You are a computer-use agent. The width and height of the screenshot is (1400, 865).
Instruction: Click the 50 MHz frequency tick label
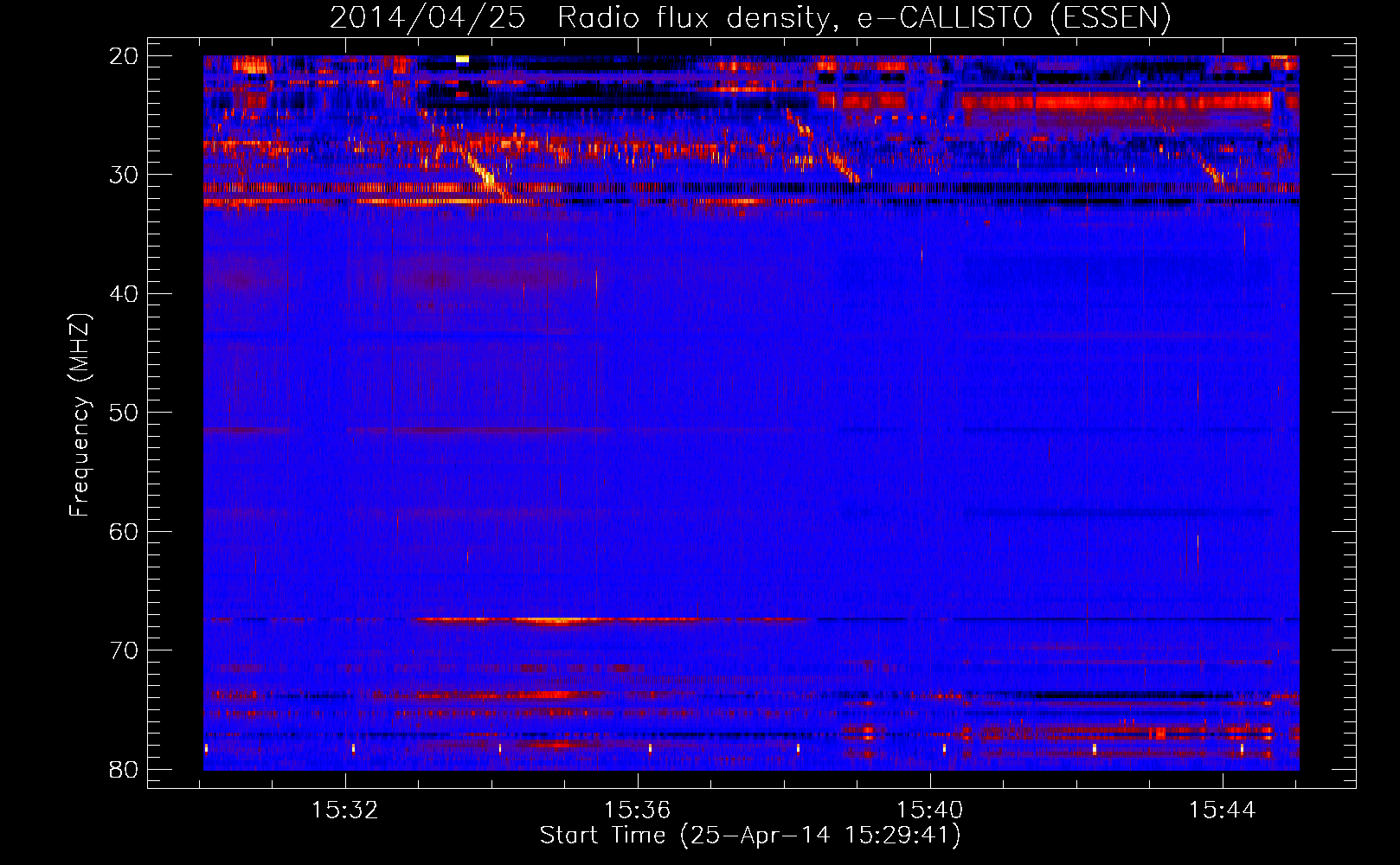point(125,413)
